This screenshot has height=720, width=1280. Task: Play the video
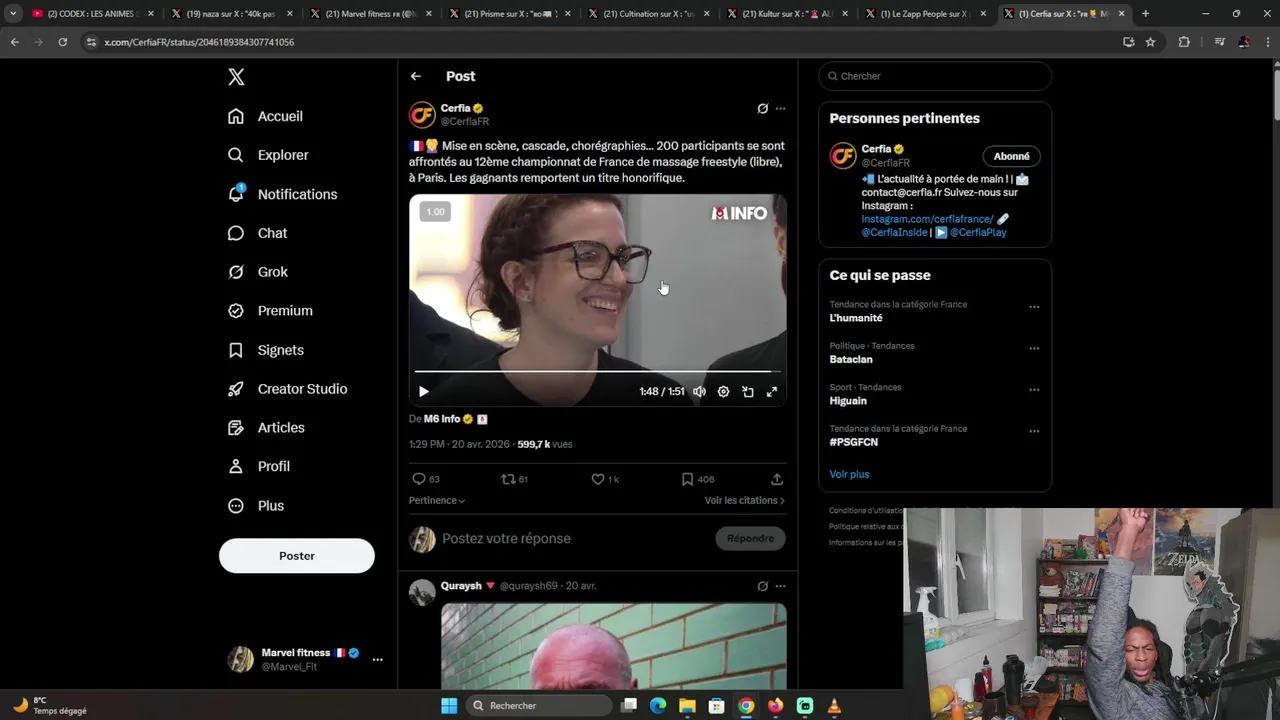pyautogui.click(x=423, y=392)
